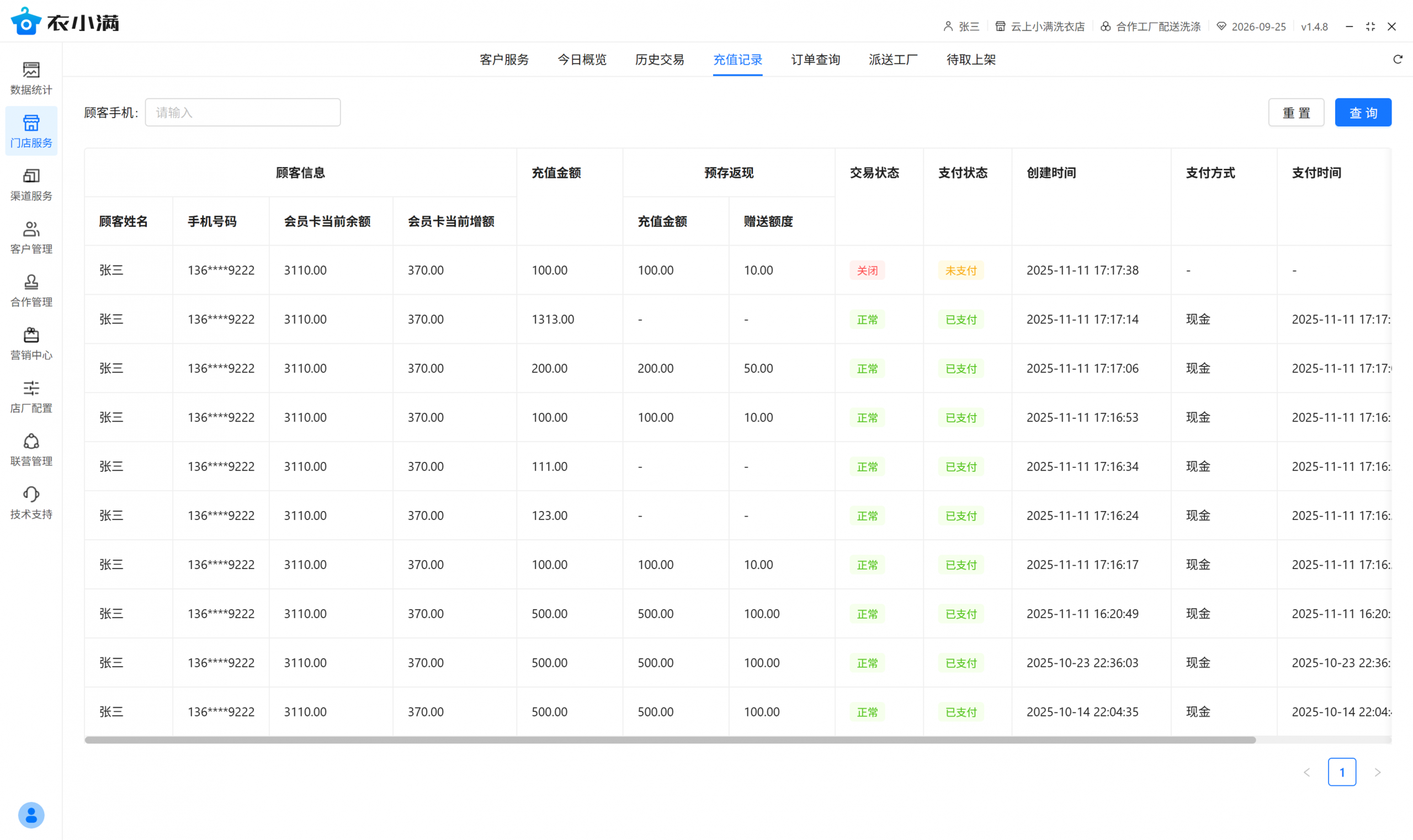Open 技术支持 headset icon

[31, 495]
